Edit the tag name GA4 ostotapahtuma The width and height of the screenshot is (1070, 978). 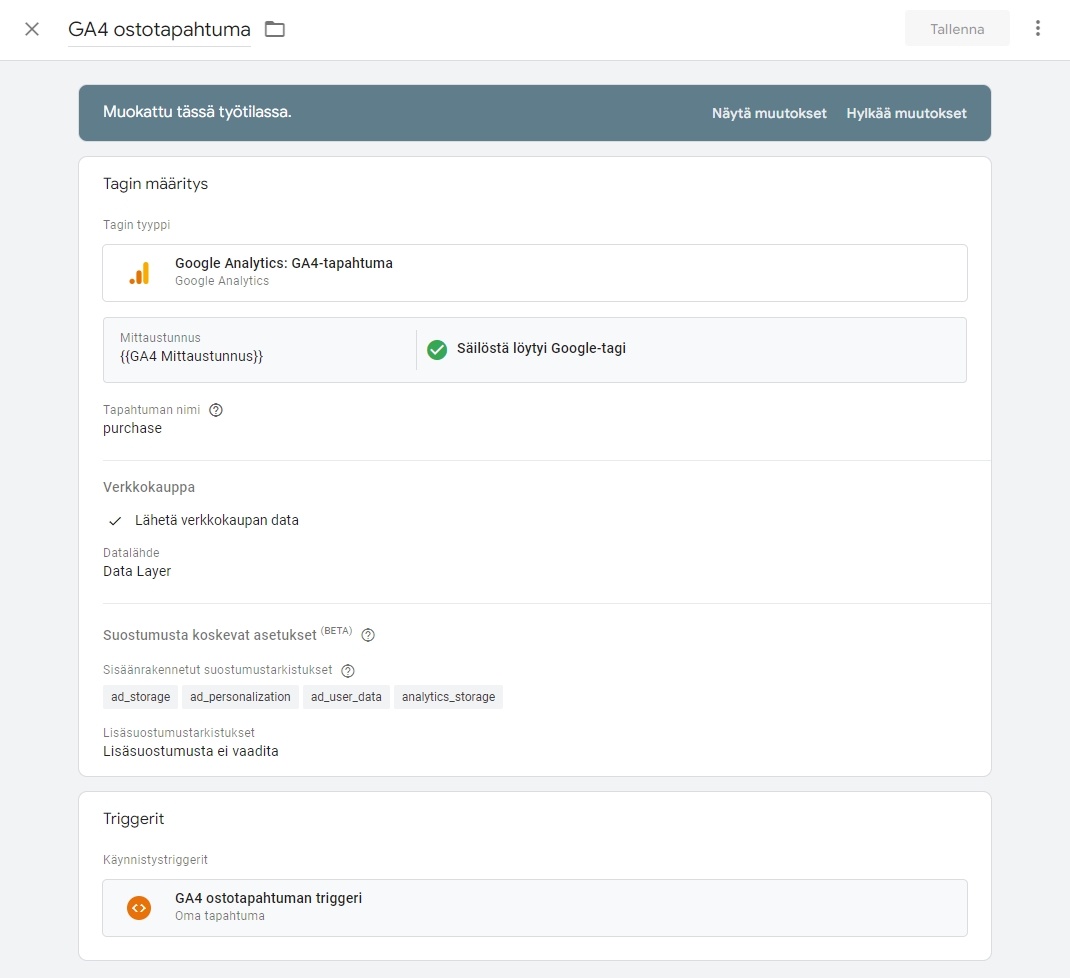159,29
